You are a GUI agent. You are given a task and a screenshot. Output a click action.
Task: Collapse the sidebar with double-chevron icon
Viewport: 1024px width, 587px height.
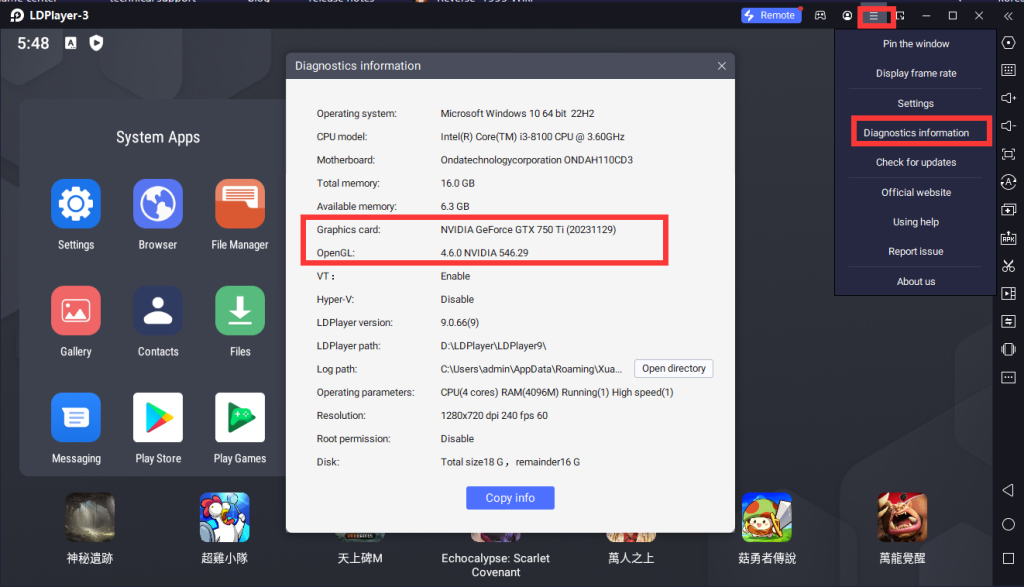(1008, 16)
